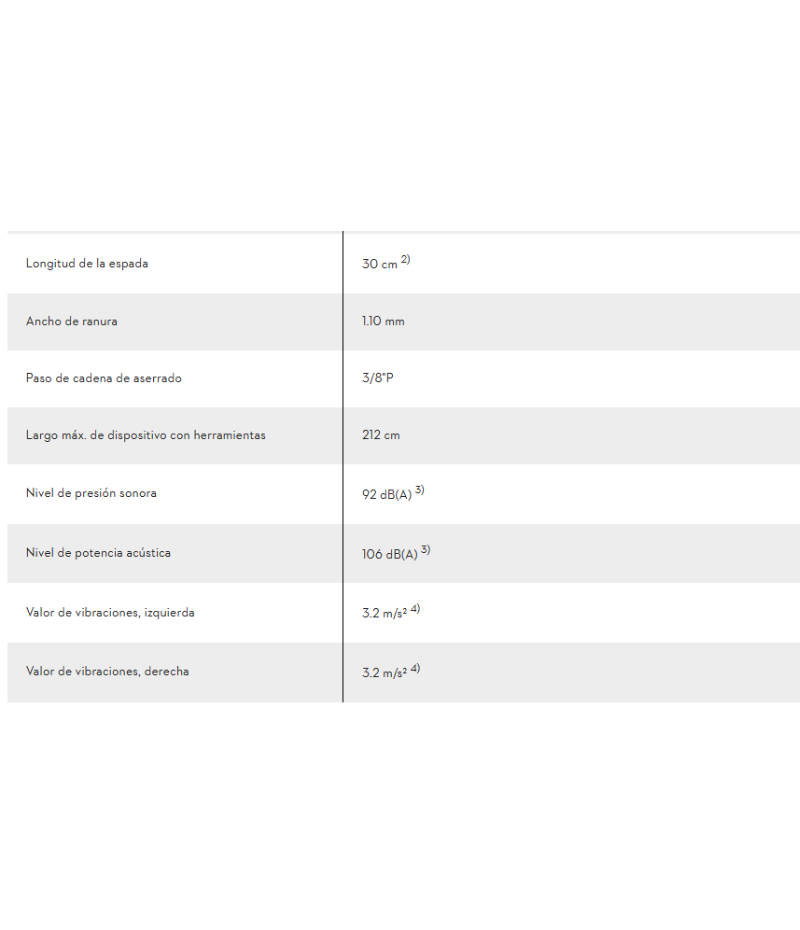This screenshot has height=930, width=800.
Task: Click the 'Ancho de ranura' label
Action: [72, 321]
